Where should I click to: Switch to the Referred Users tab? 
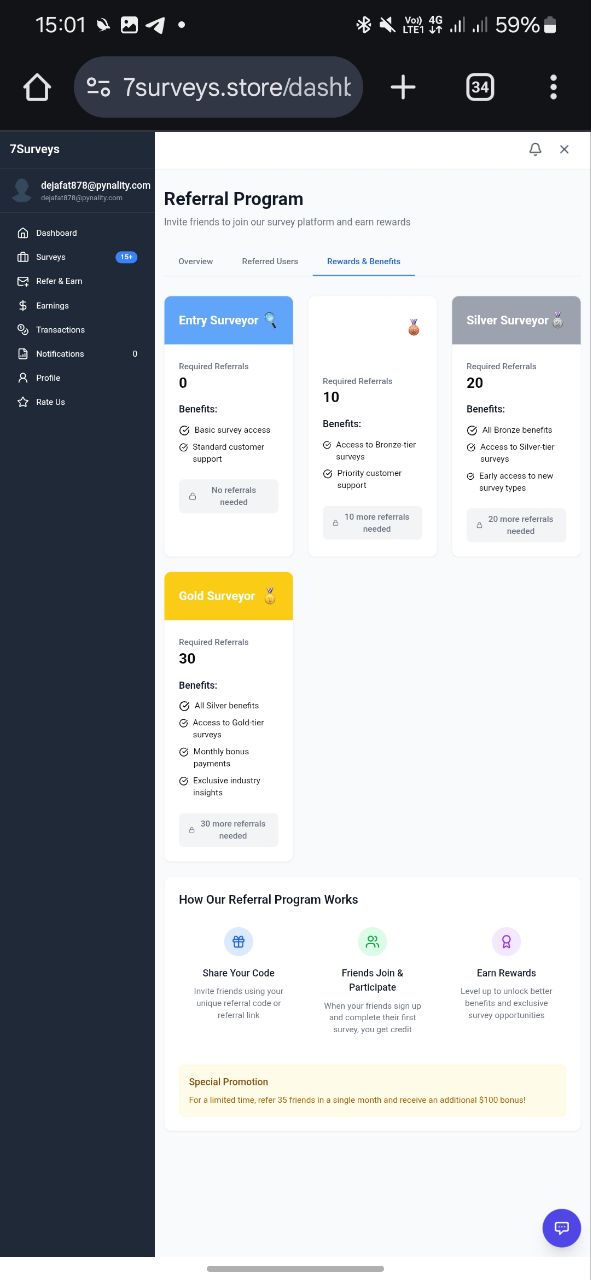[x=270, y=261]
